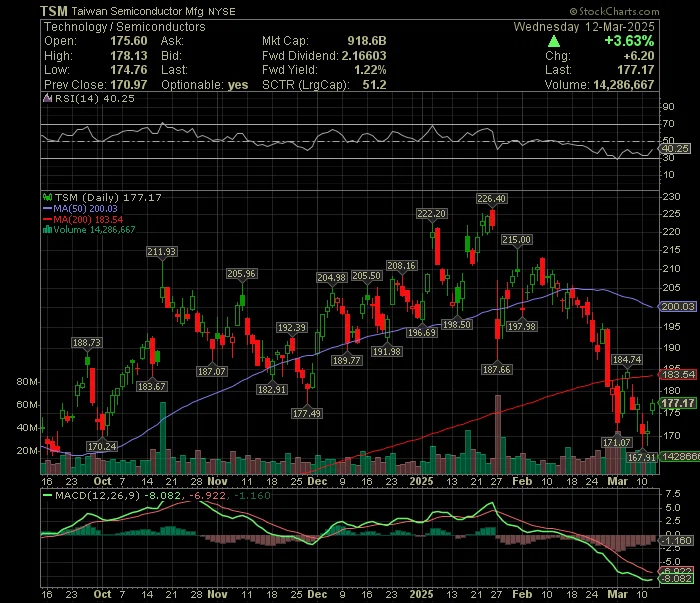Click the RSI(14) indicator icon
The height and width of the screenshot is (603, 700).
(x=47, y=98)
